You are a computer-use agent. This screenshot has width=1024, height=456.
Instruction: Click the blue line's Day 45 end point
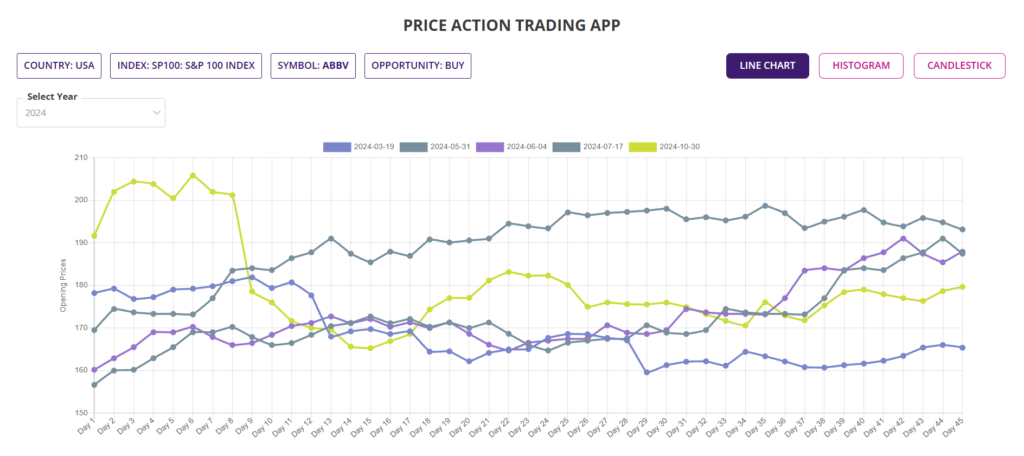point(962,348)
